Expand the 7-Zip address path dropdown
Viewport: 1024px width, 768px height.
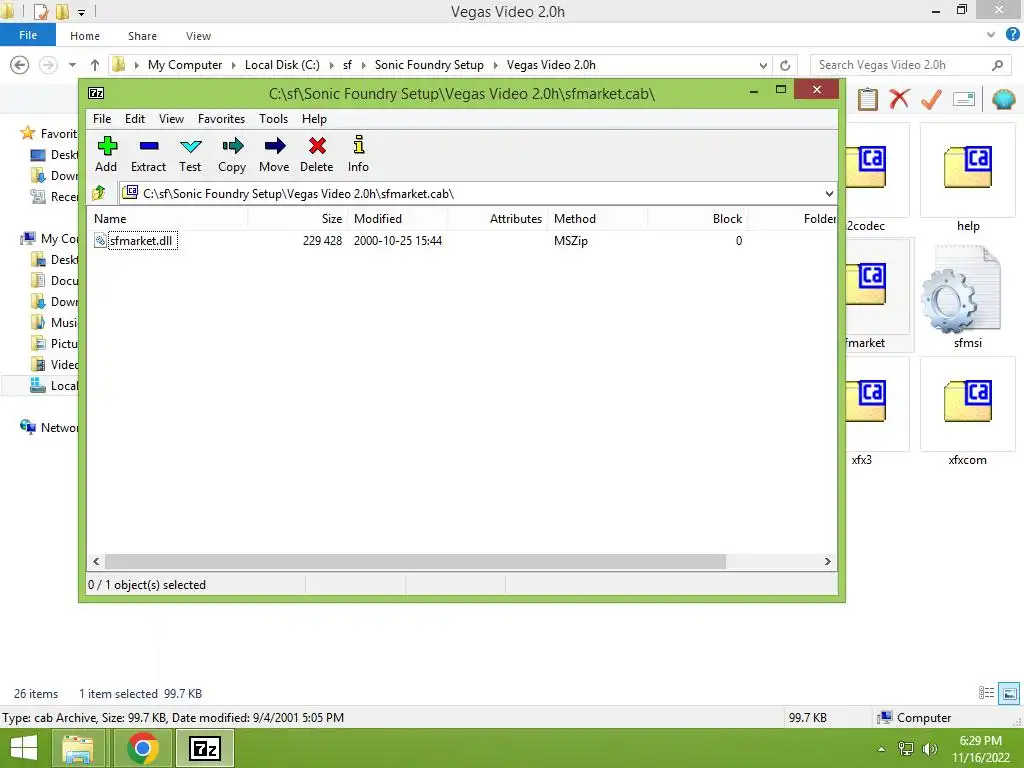[x=829, y=194]
